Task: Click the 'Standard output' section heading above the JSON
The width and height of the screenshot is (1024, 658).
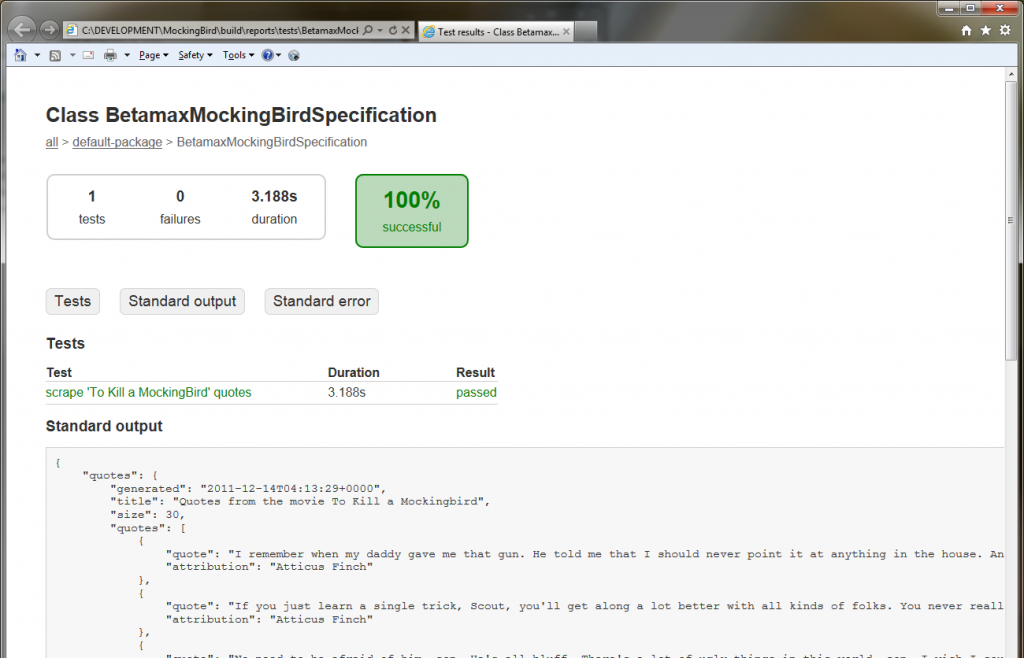Action: tap(104, 426)
